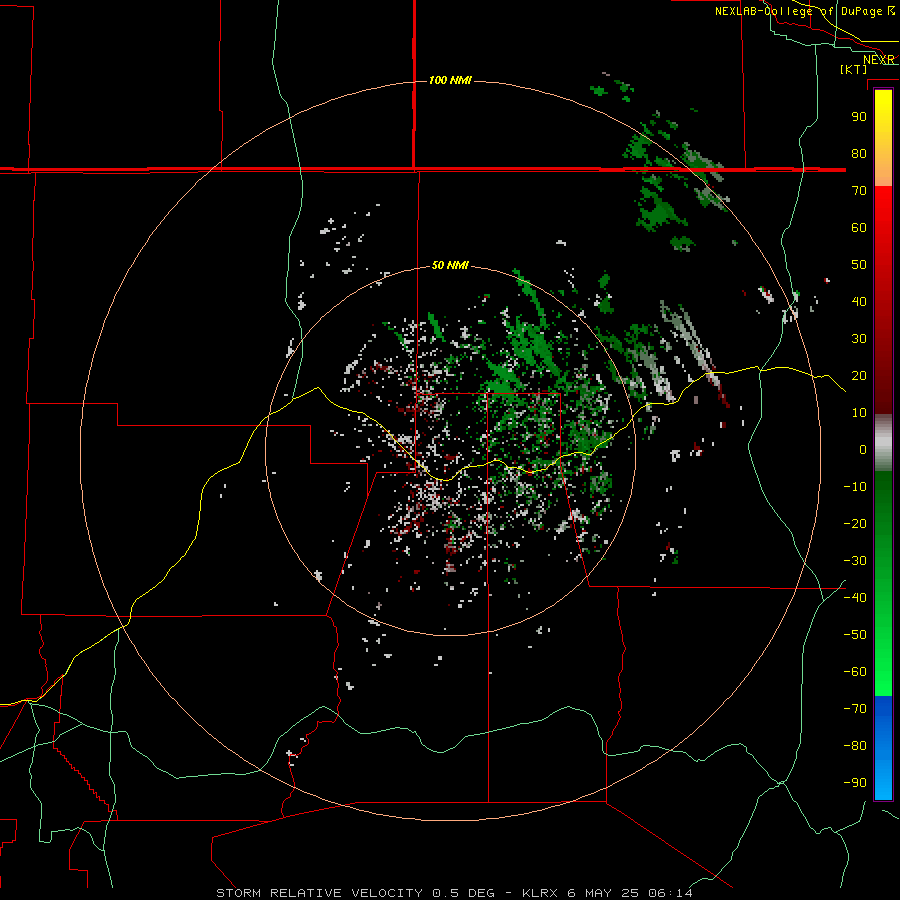Select the -70 value on the velocity scale
The image size is (900, 900).
[x=855, y=709]
